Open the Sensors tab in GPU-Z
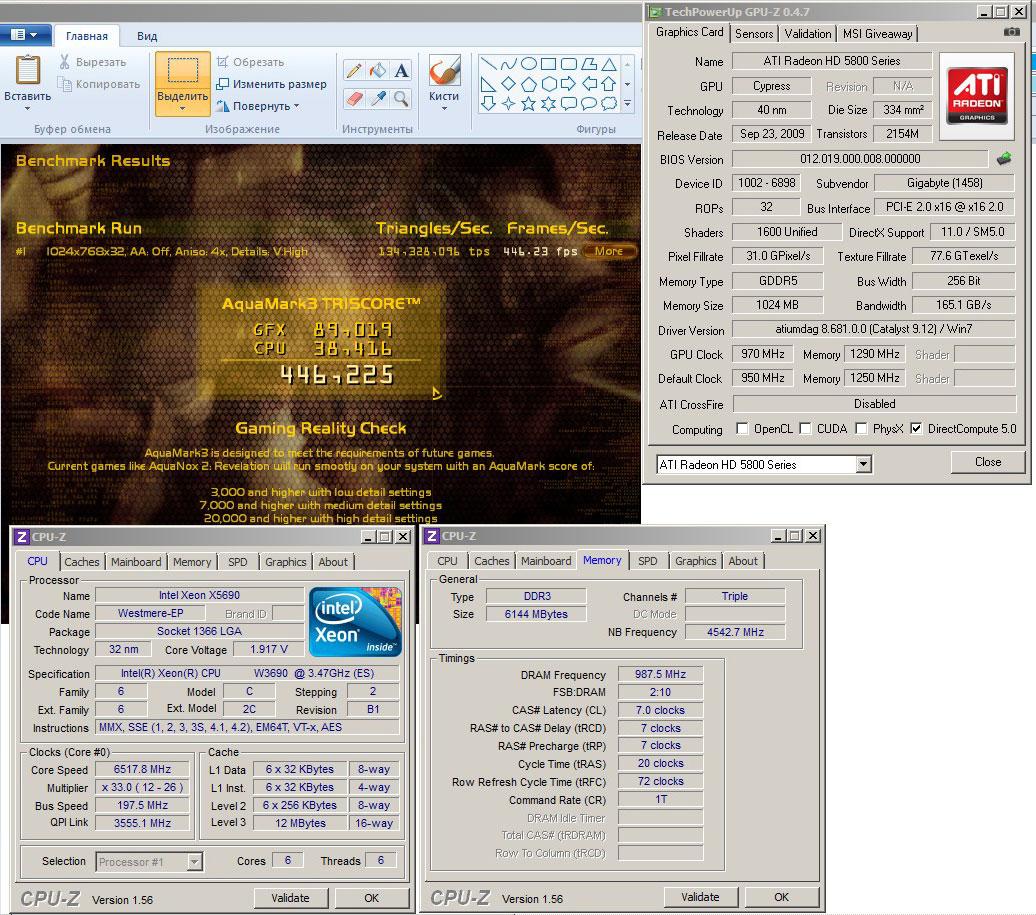1036x915 pixels. pos(754,34)
